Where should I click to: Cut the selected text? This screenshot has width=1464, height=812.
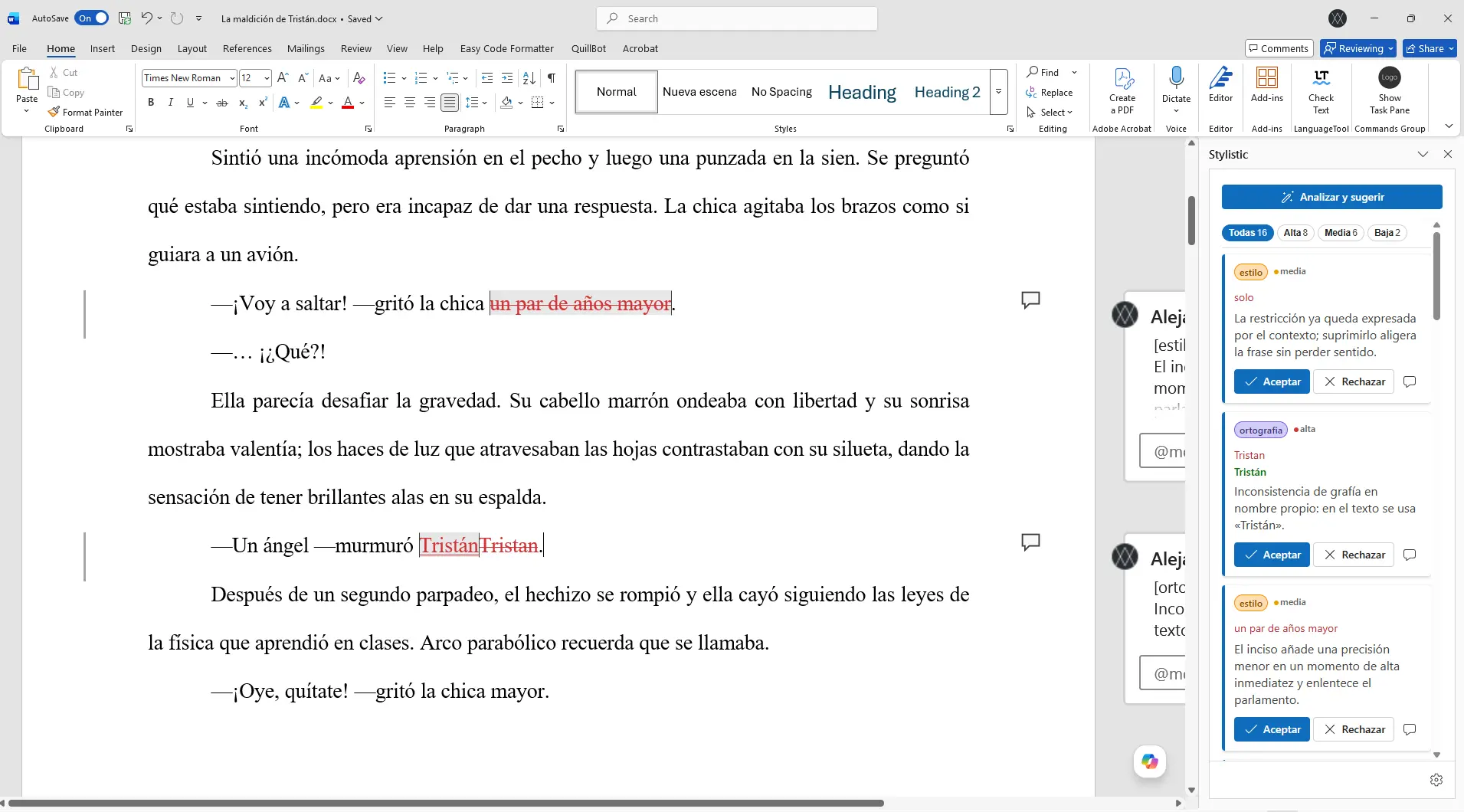[64, 72]
